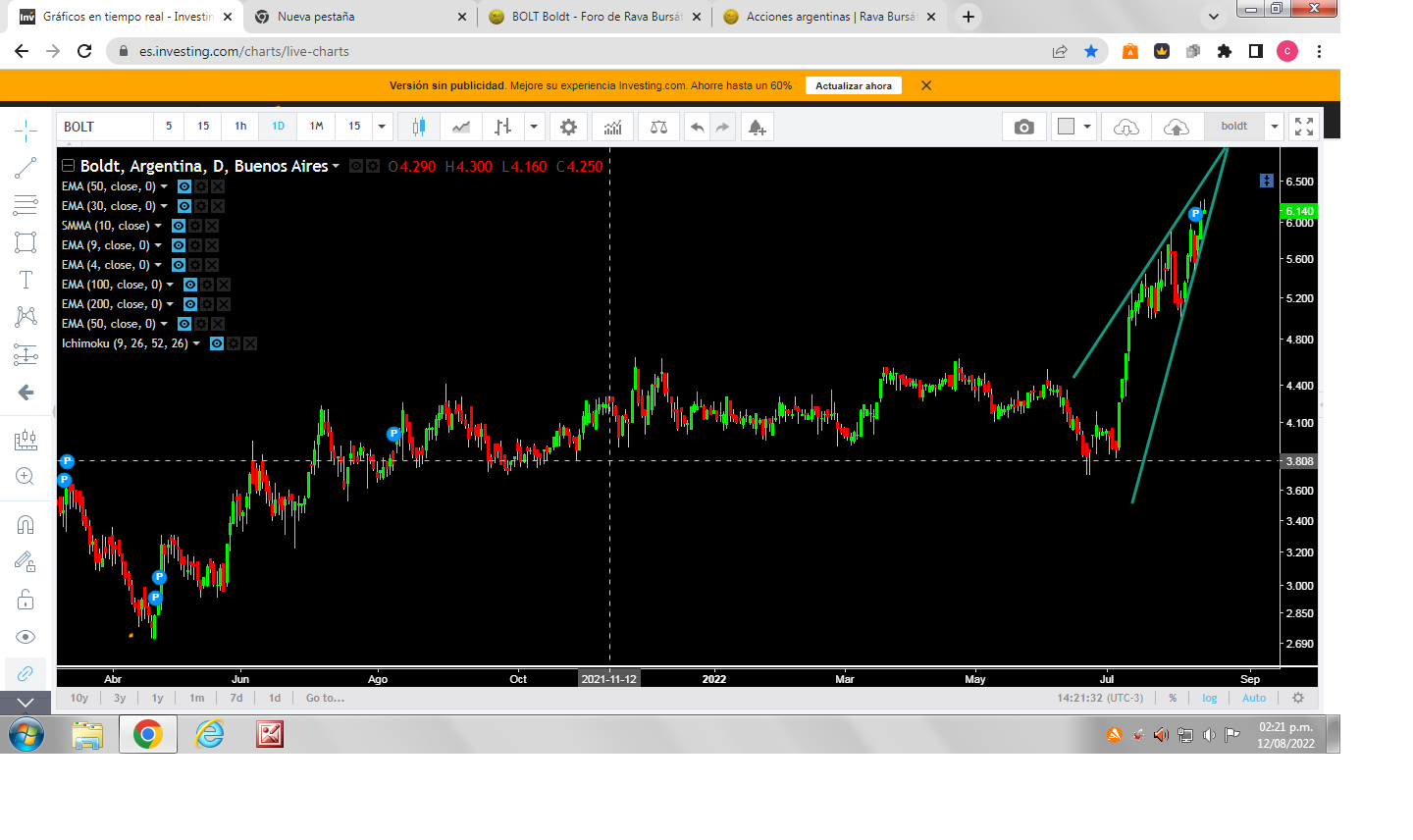Viewport: 1413px width, 840px height.
Task: Set chart range to 1y
Action: click(157, 698)
